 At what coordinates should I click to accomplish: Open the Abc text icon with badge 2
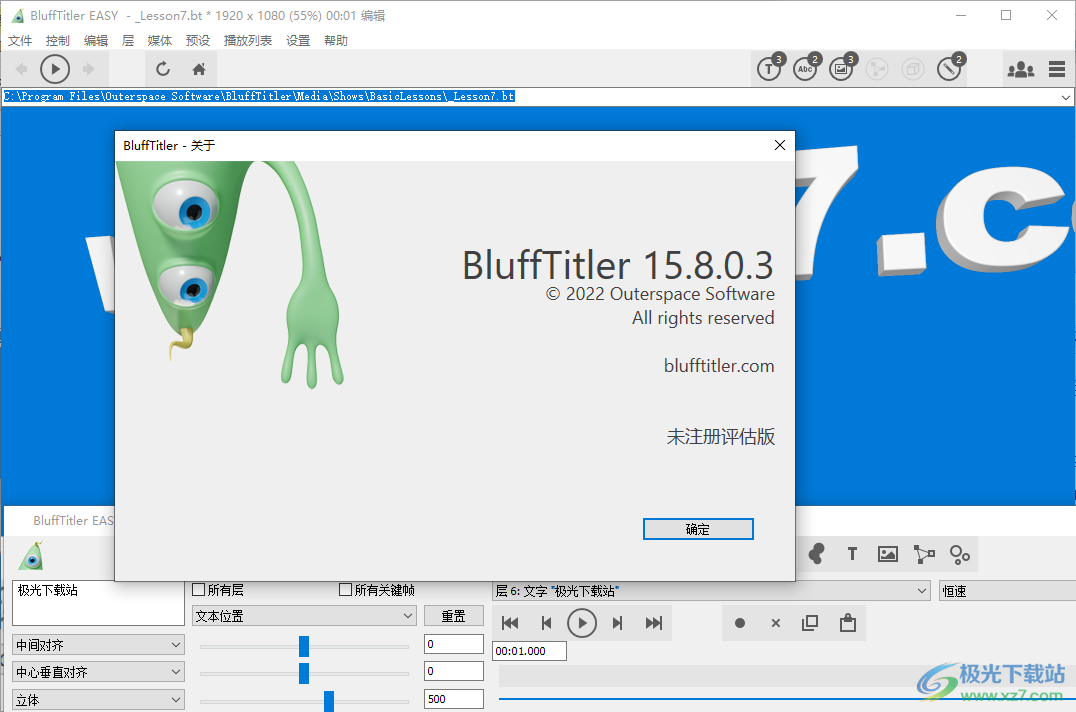point(806,68)
